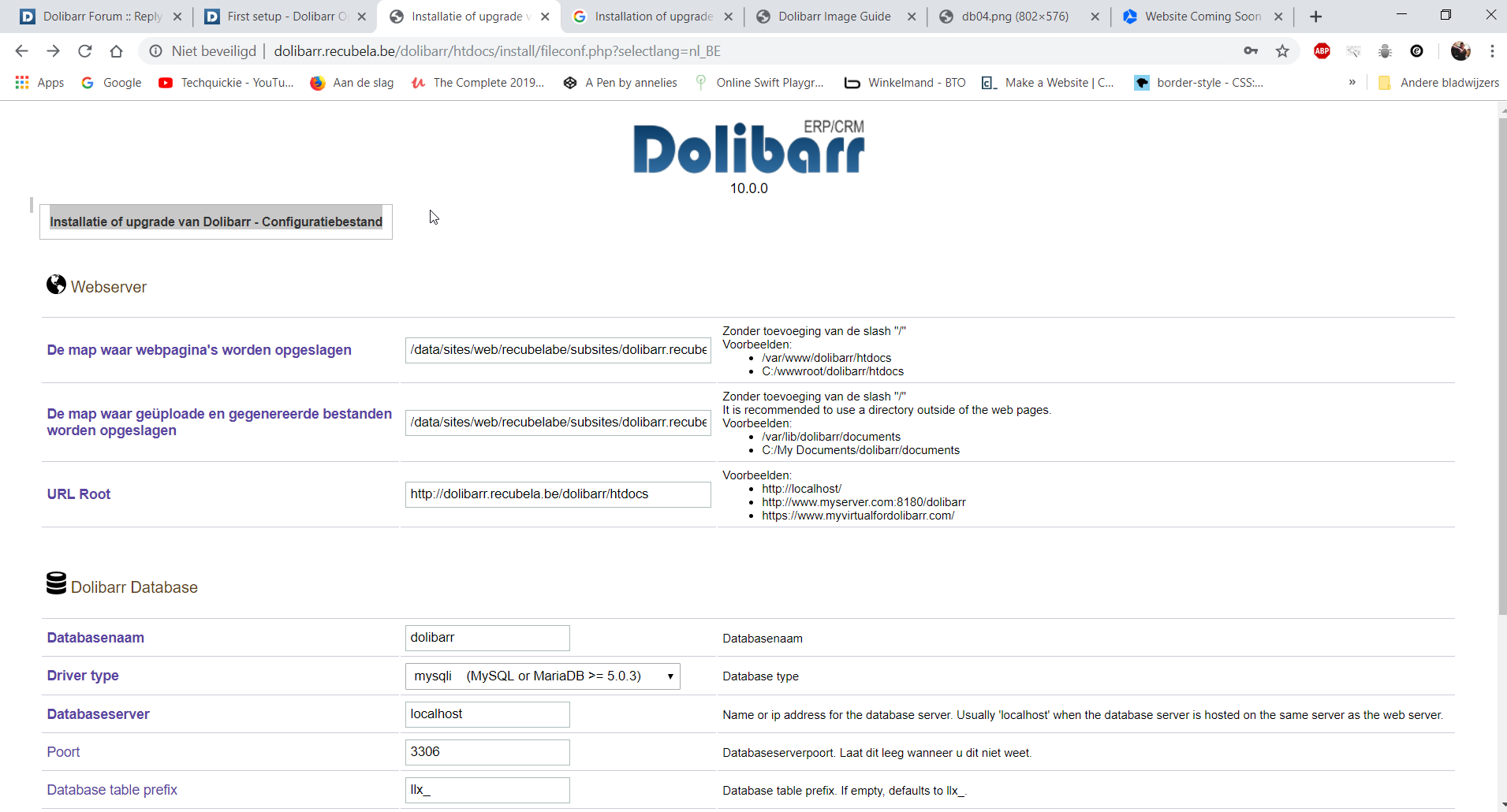Edit the Databasenaam field
Screen dimensions: 1507x812
(487, 638)
